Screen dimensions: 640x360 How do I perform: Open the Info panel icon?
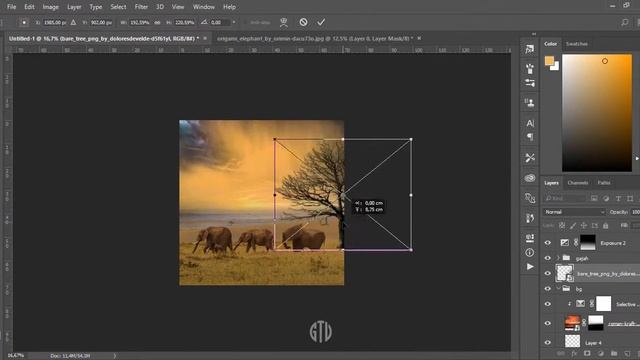click(530, 253)
